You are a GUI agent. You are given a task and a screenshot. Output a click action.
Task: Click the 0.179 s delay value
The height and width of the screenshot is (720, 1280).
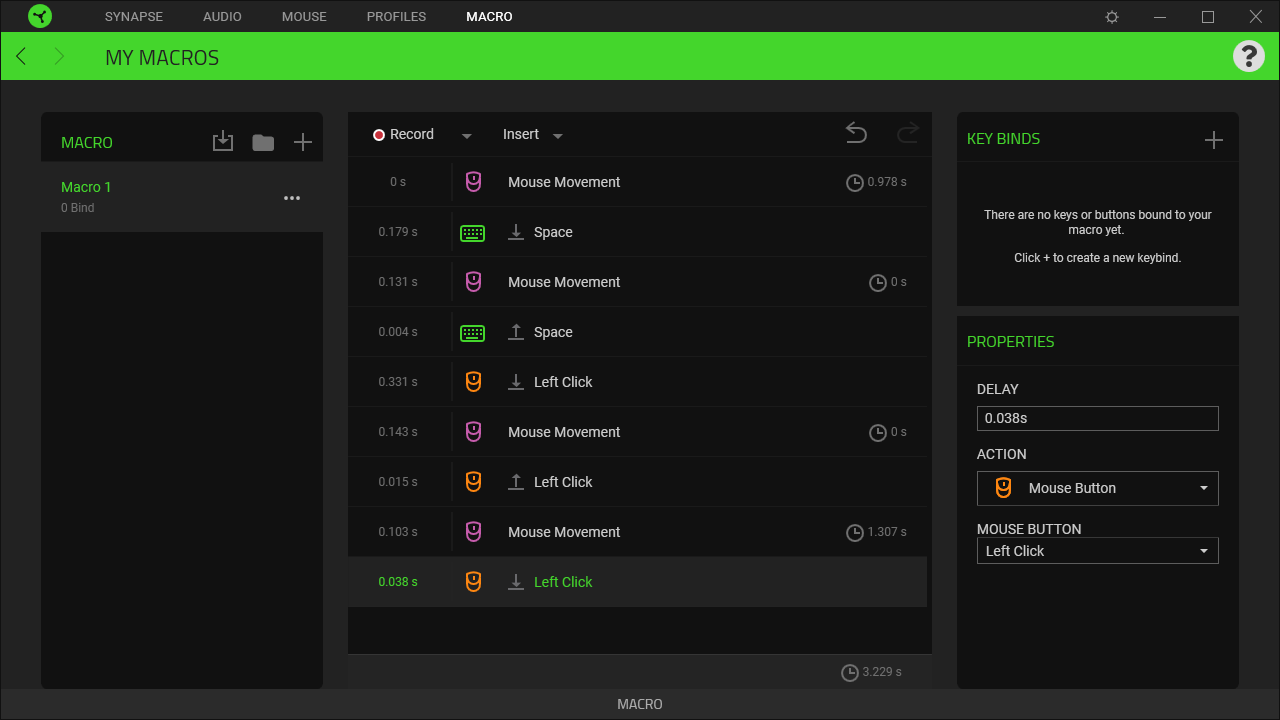point(398,232)
